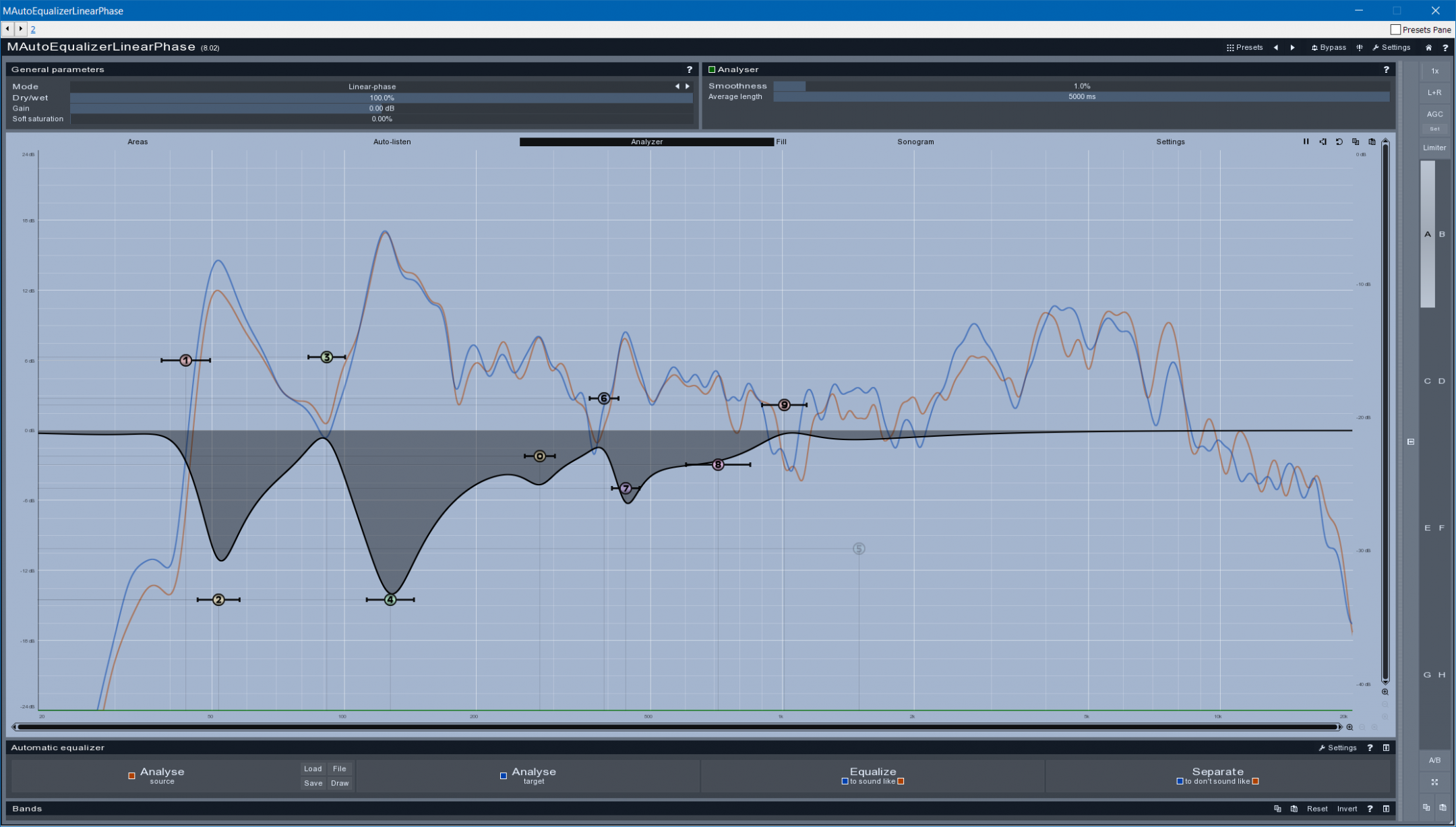Open the 1x oversampling selector
Image resolution: width=1456 pixels, height=827 pixels.
coord(1434,71)
